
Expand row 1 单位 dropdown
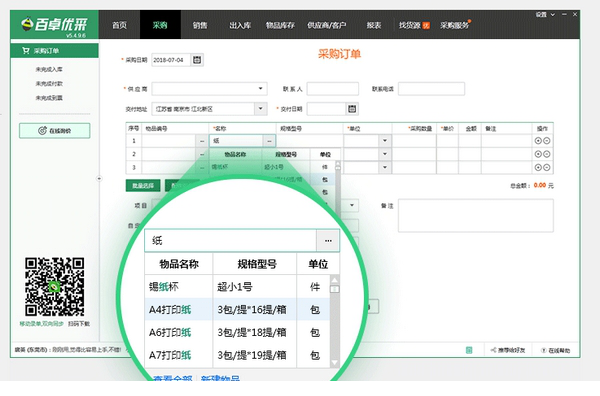click(x=385, y=141)
